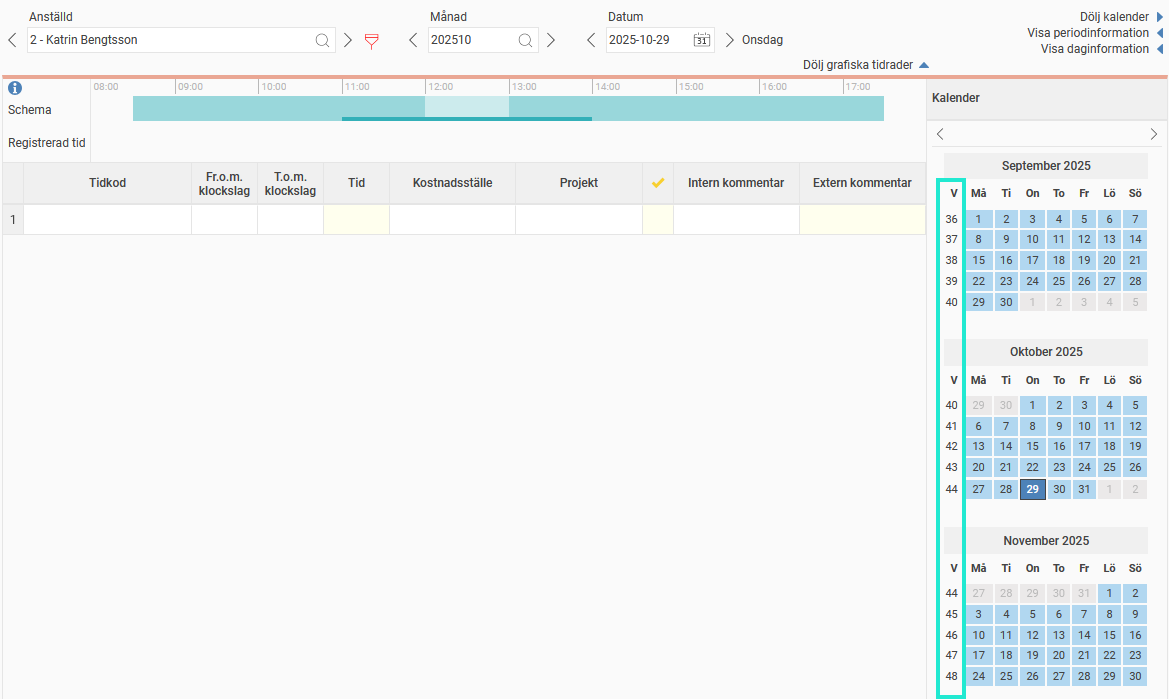Screen dimensions: 1169x699
Task: Click the blue info icon above Schema
Action: point(15,88)
